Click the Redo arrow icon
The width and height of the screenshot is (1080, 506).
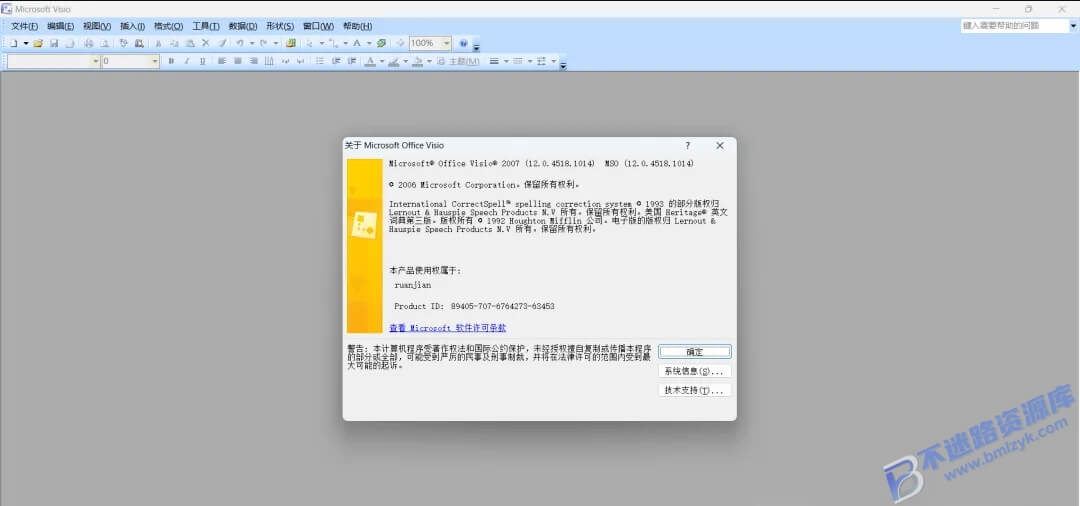tap(263, 43)
